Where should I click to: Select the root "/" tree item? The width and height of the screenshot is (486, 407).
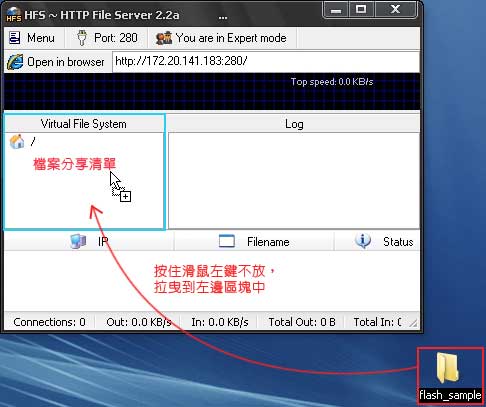click(x=33, y=142)
